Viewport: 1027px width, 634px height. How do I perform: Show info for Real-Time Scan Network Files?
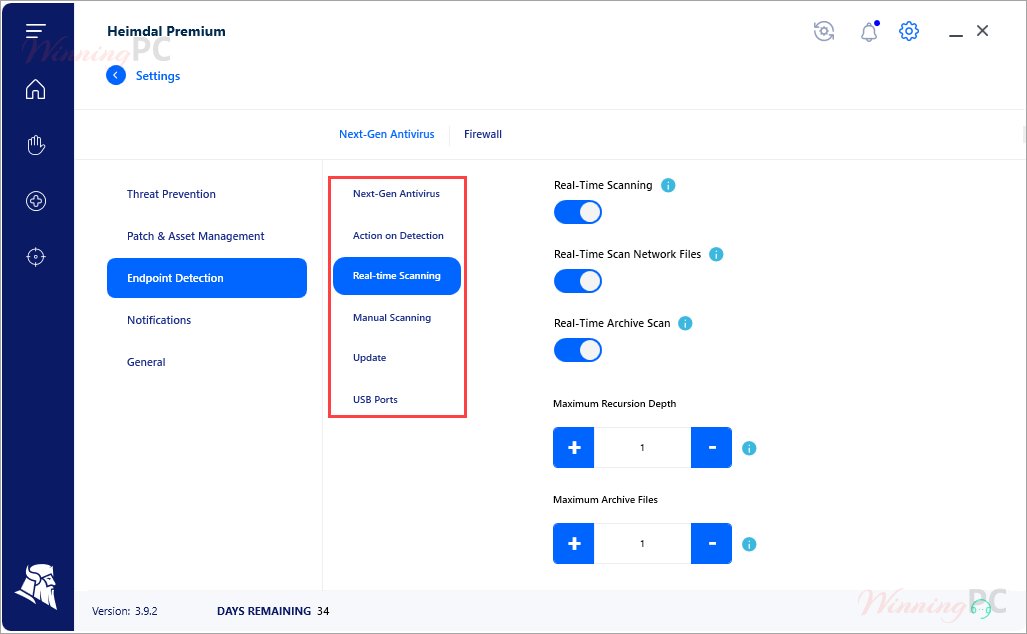717,254
